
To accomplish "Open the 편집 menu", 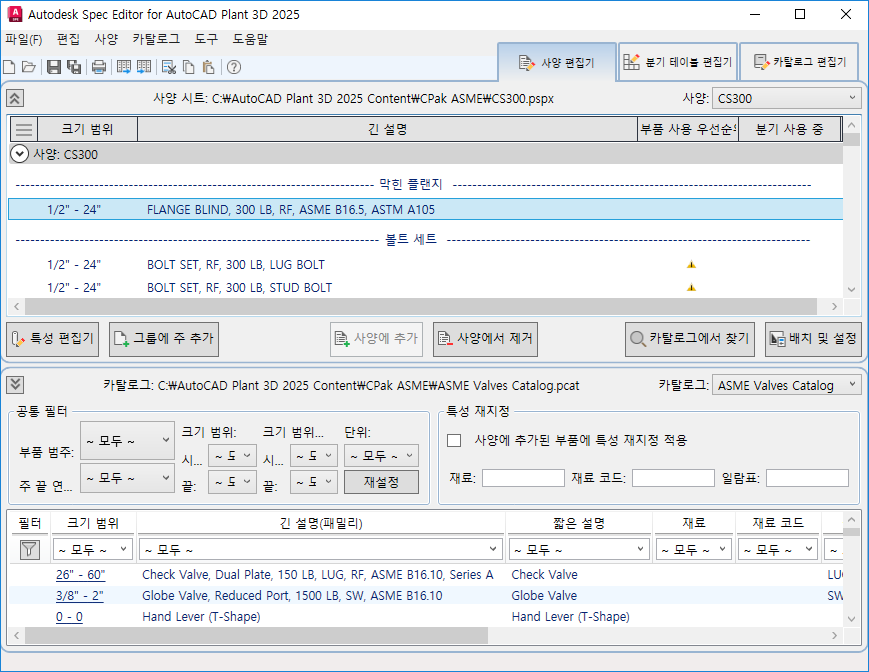I will point(68,39).
